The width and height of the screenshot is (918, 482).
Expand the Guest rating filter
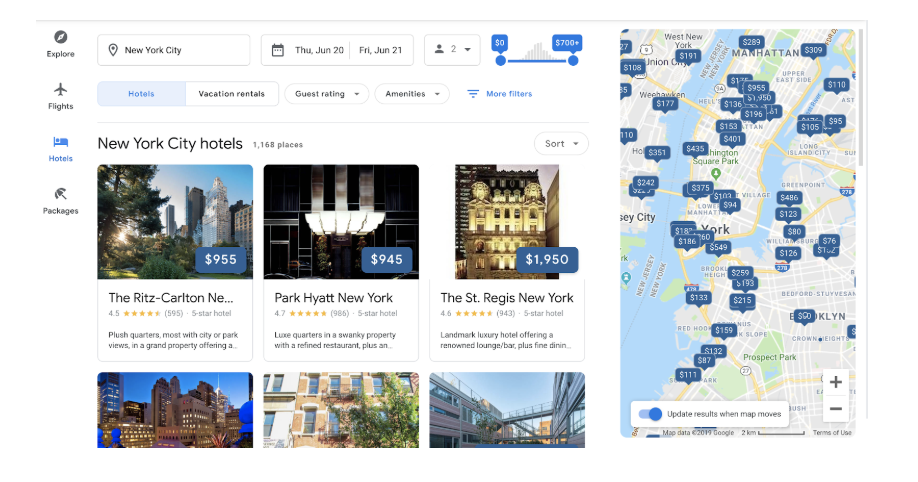[x=327, y=94]
